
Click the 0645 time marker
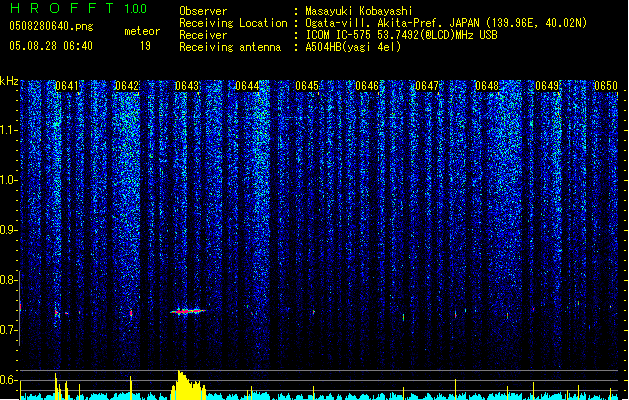pos(307,86)
